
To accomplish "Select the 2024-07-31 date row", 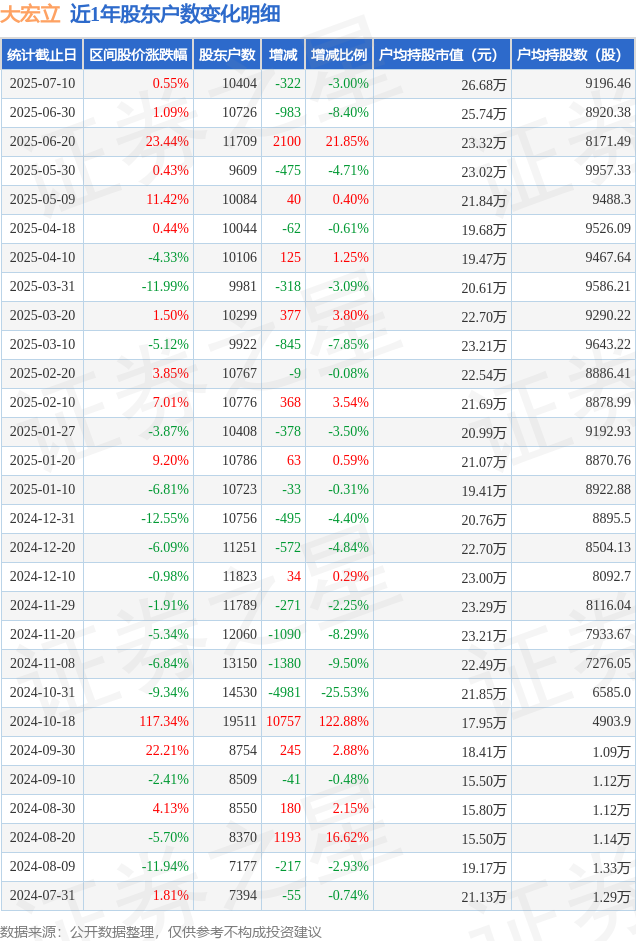I will pyautogui.click(x=318, y=895).
